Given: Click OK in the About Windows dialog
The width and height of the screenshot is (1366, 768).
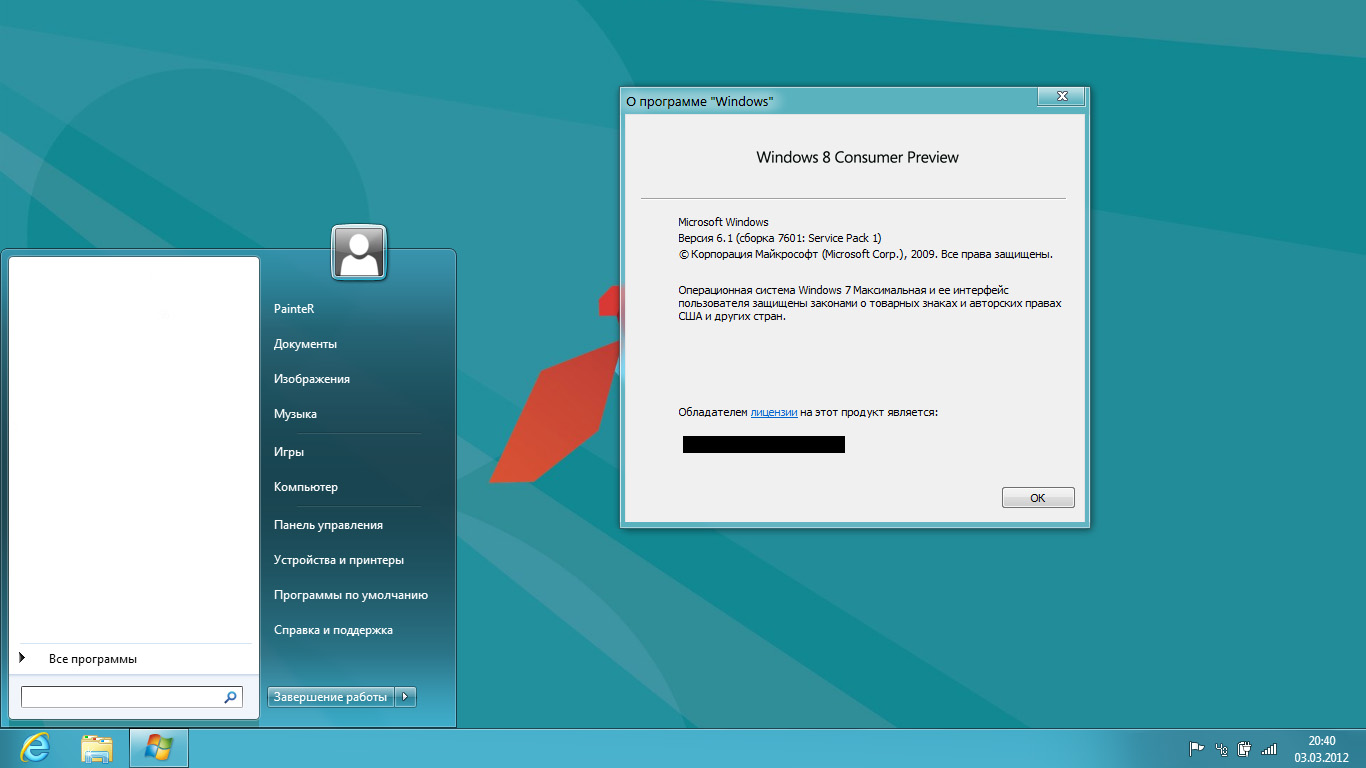Looking at the screenshot, I should [x=1038, y=497].
